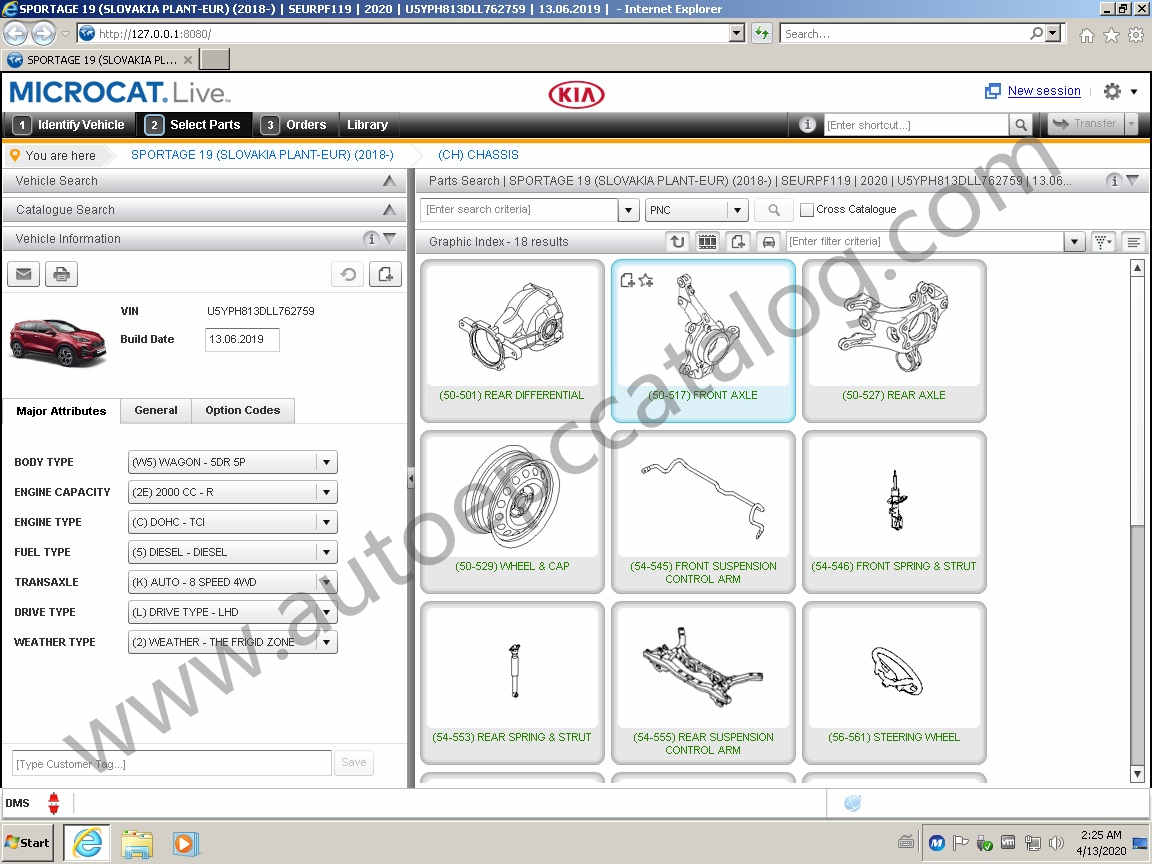Go to Orders step
The height and width of the screenshot is (864, 1152).
[x=295, y=125]
